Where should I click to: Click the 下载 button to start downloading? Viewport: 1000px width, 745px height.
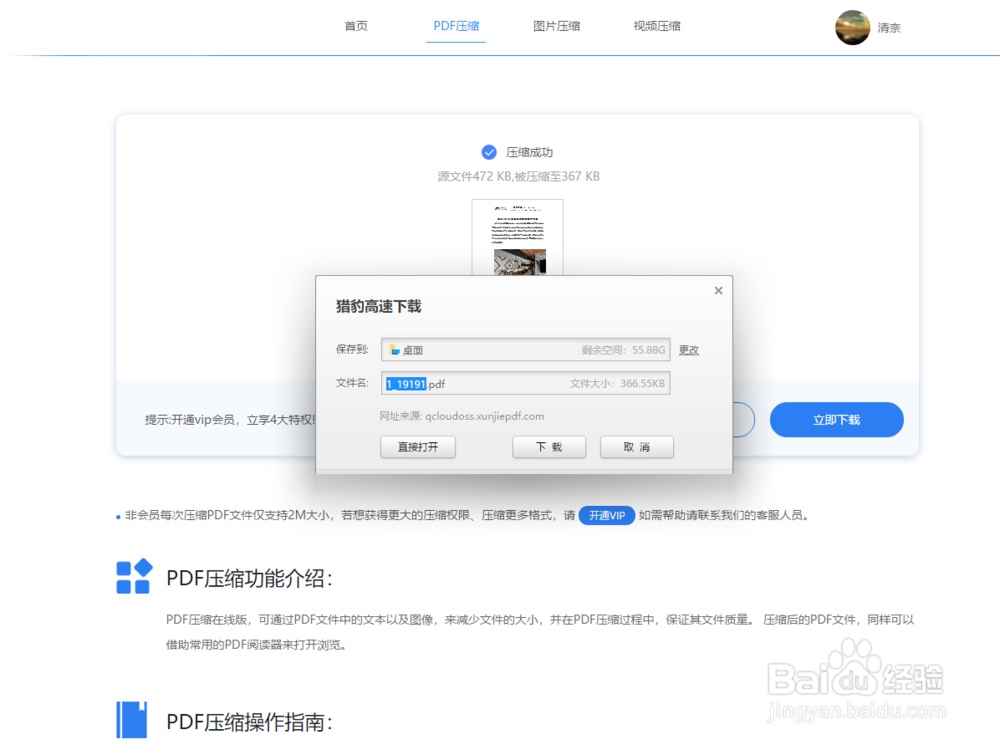tap(549, 447)
